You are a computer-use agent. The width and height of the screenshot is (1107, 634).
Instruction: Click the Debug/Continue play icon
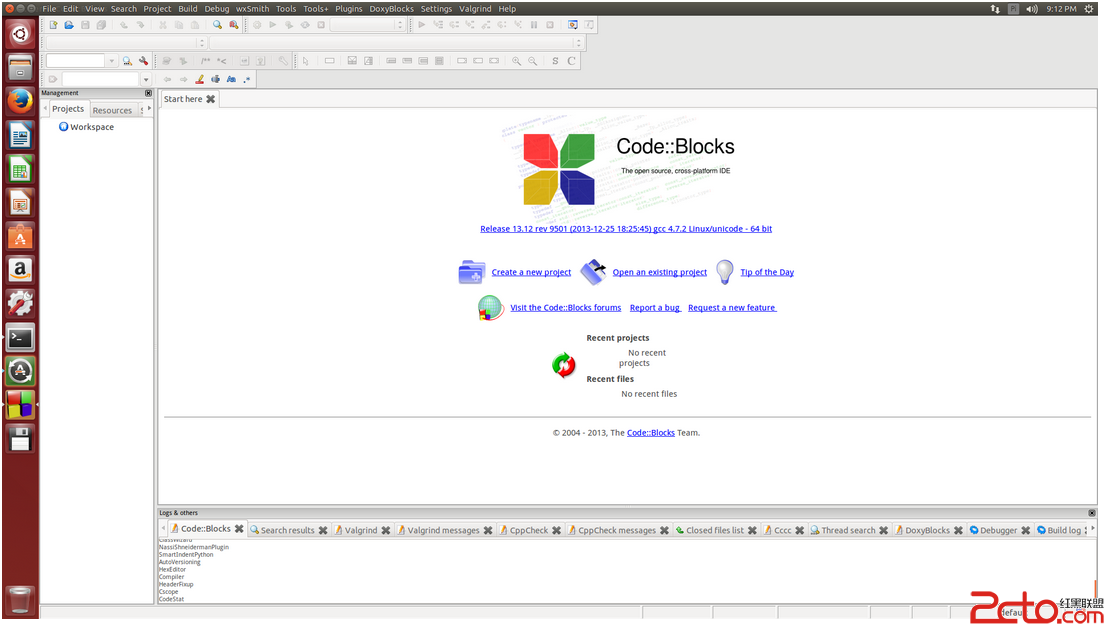pyautogui.click(x=421, y=25)
